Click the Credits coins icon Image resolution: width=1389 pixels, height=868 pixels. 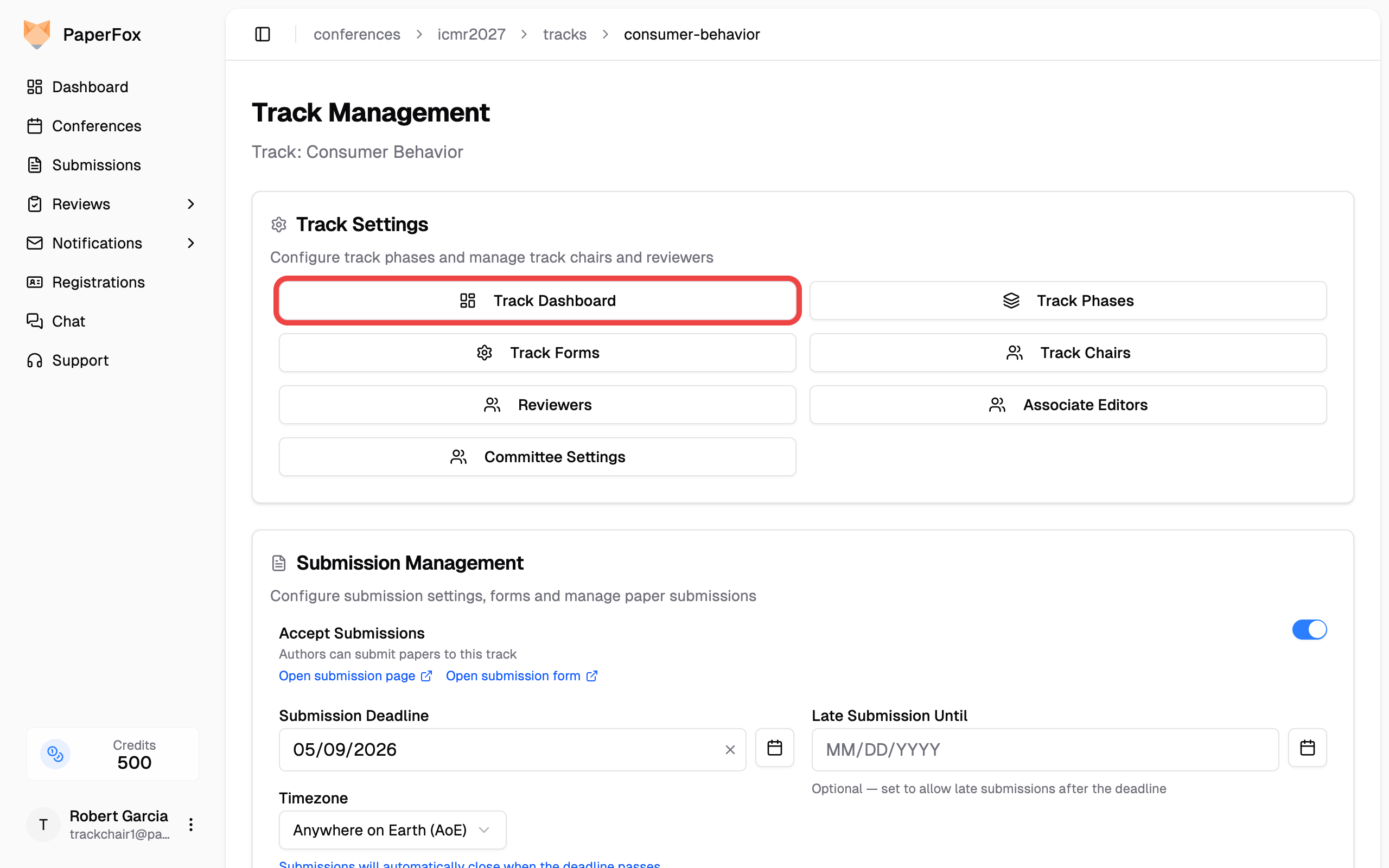[x=55, y=754]
